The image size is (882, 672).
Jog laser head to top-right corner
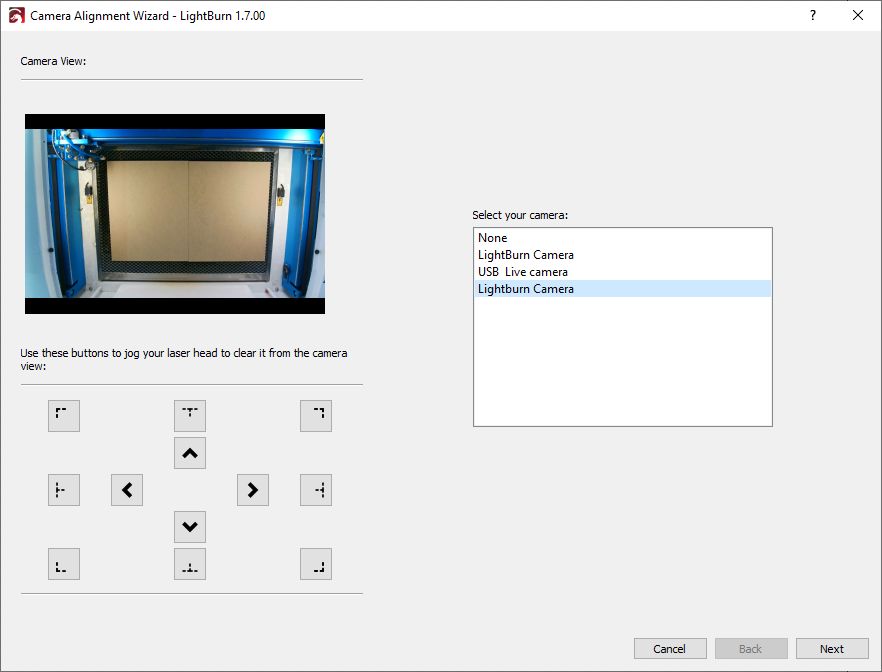pos(316,416)
